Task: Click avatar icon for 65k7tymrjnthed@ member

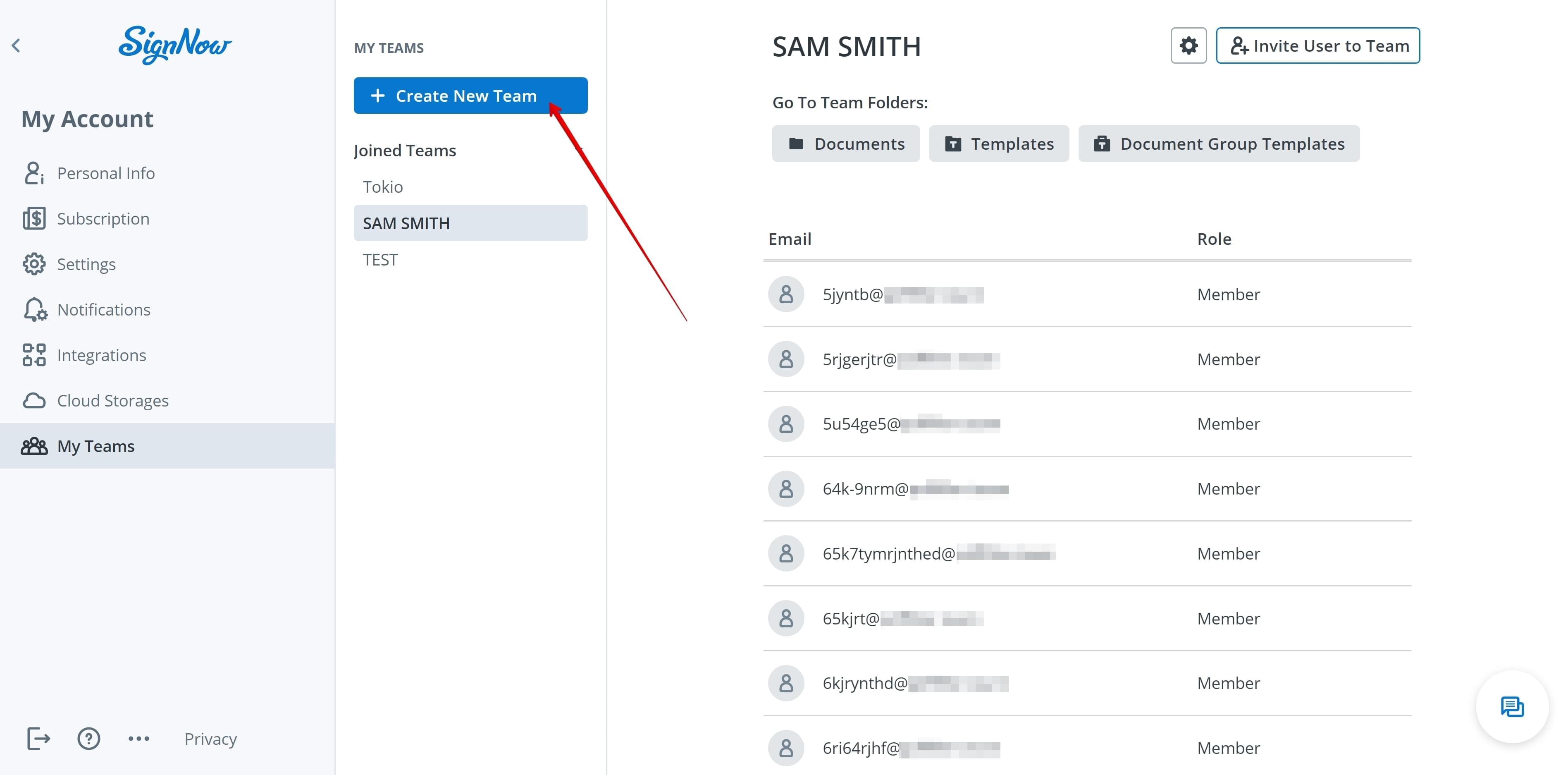Action: 786,554
